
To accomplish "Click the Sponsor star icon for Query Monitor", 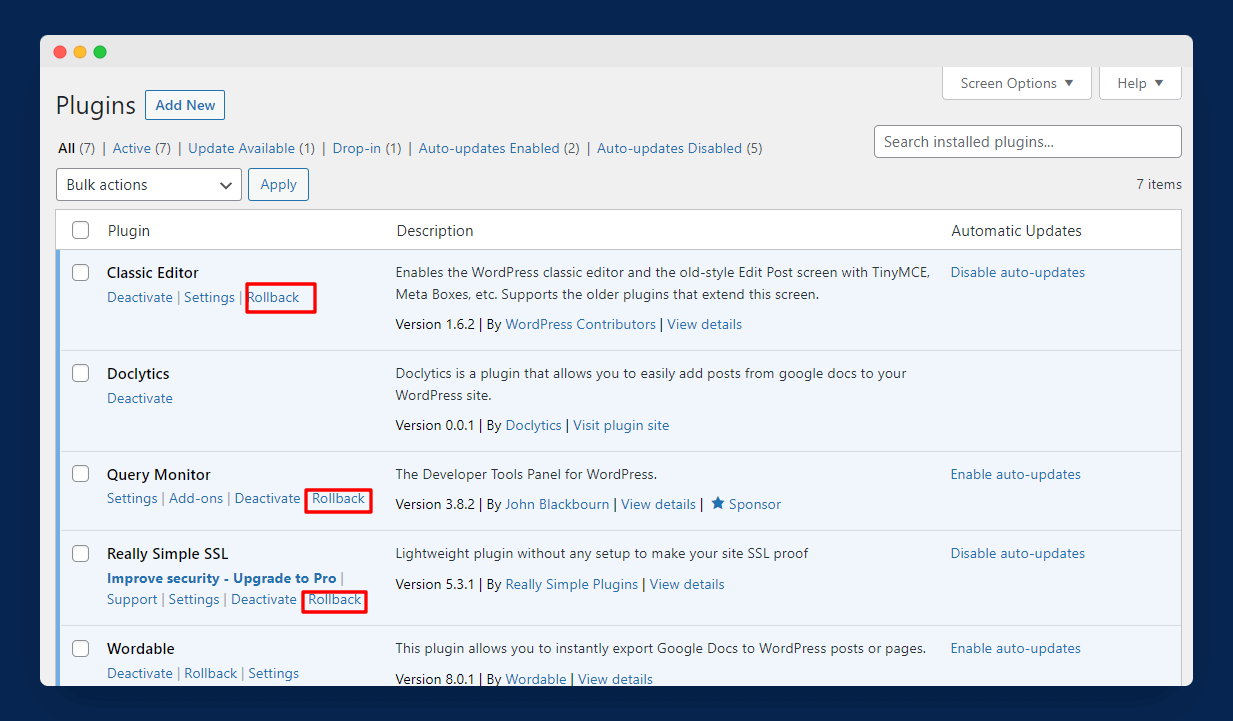I will [x=717, y=504].
